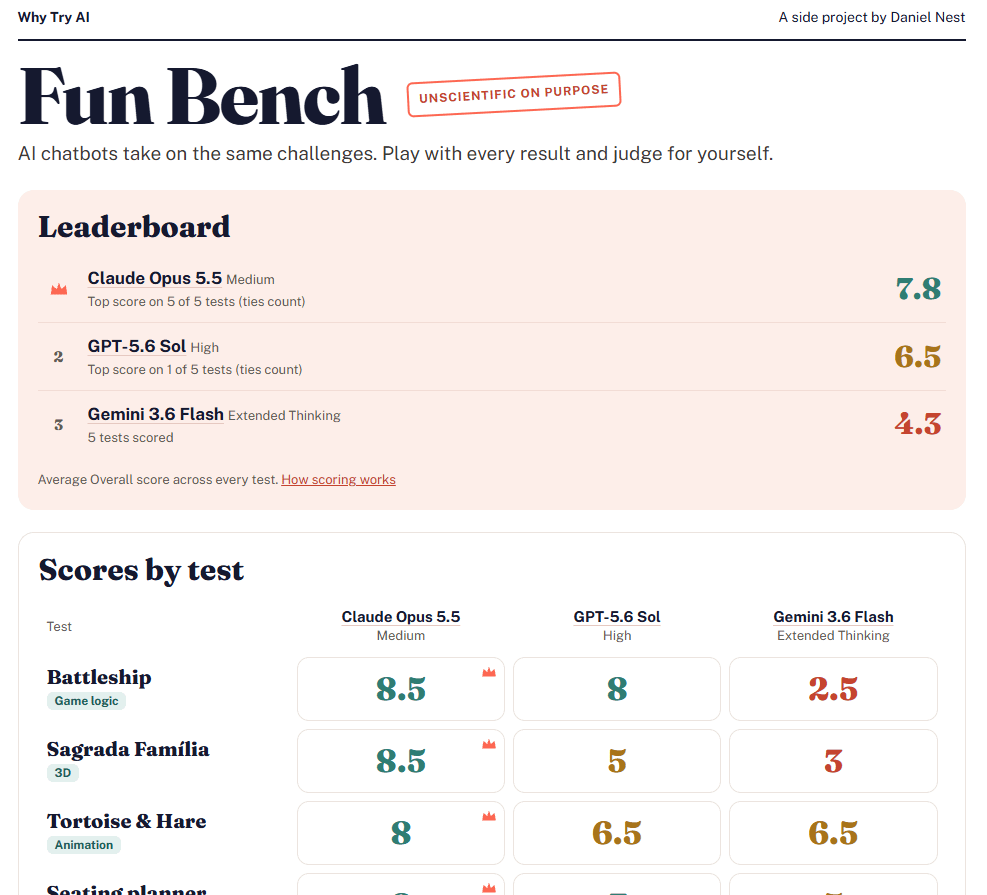Click the 7.8 leaderboard score for Claude Opus
The image size is (987, 895).
coord(918,289)
